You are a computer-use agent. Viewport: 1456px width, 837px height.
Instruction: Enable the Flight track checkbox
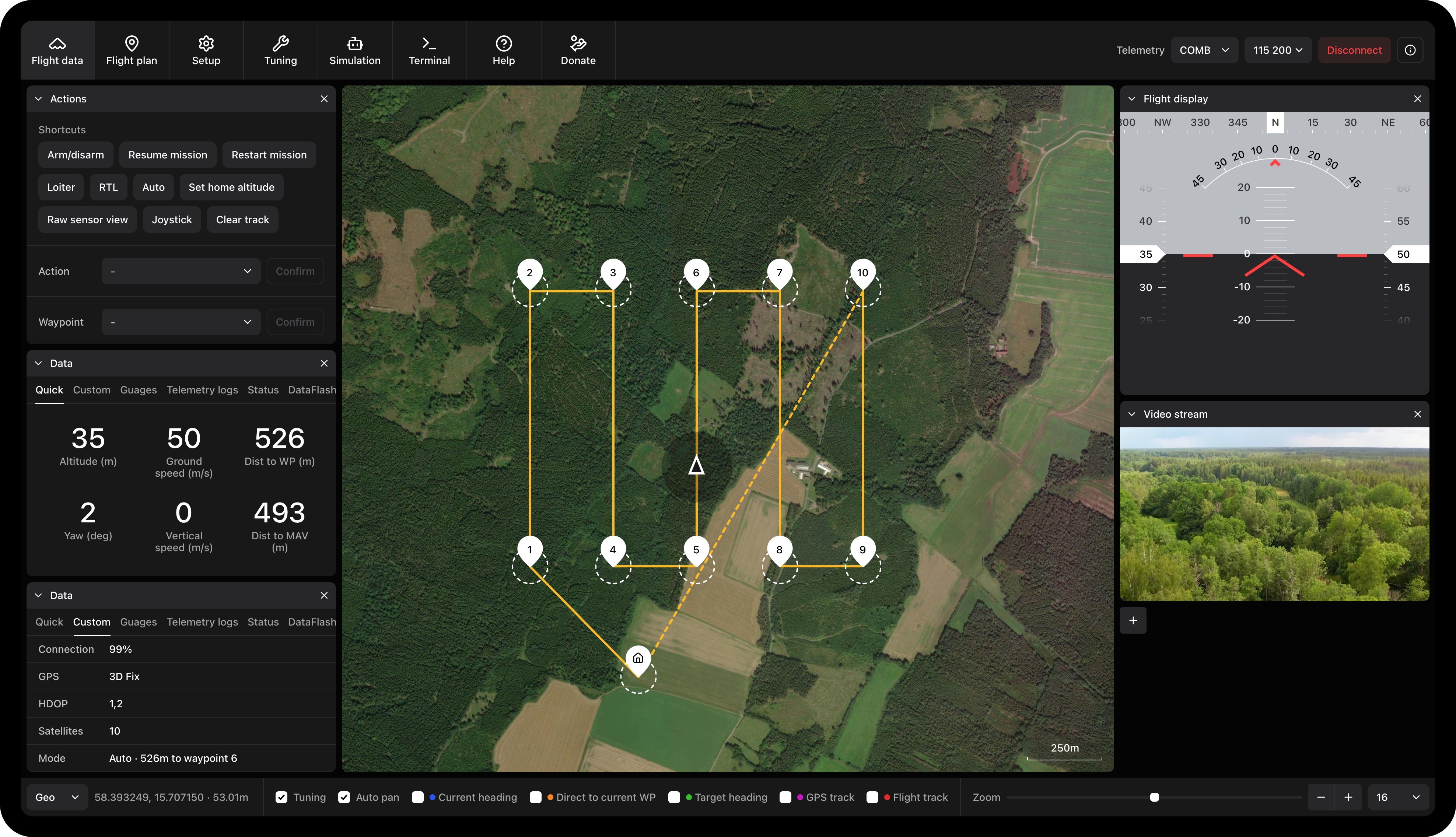click(872, 797)
